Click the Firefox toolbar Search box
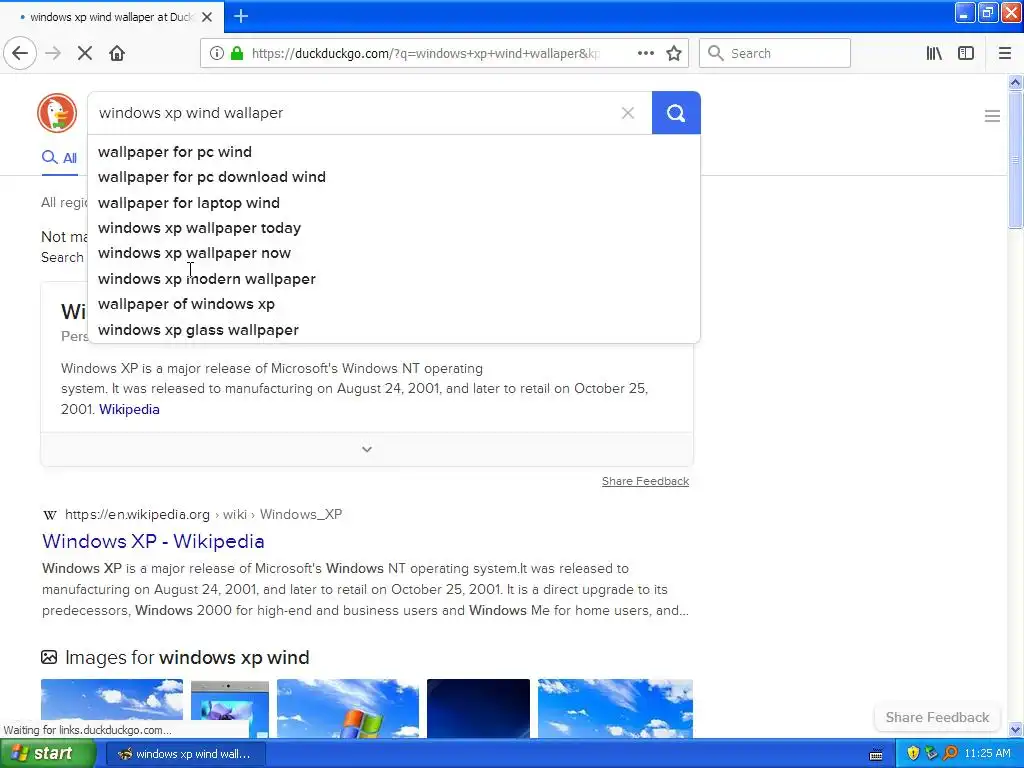 coord(775,54)
